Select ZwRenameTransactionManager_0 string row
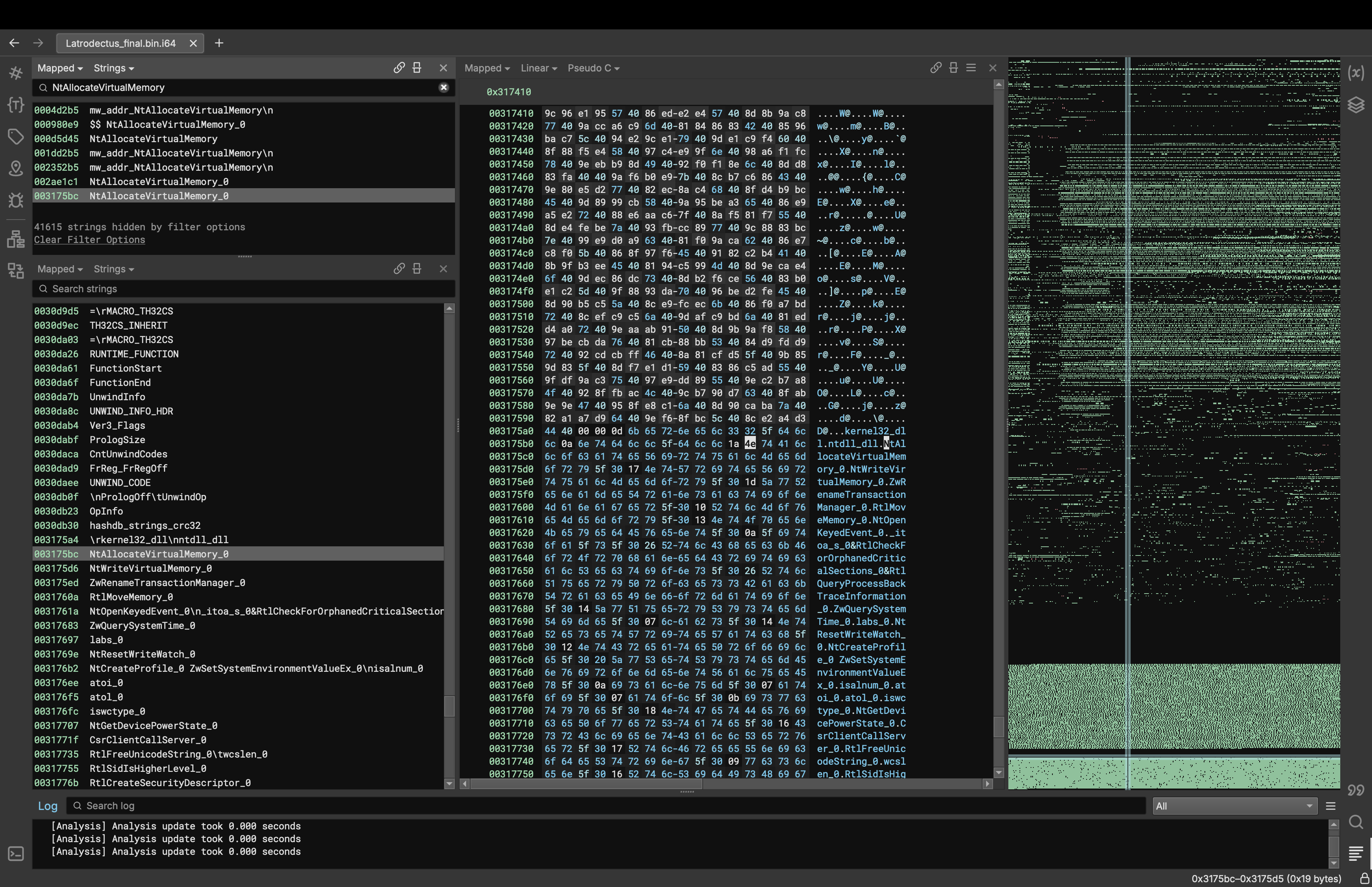This screenshot has width=1372, height=887. 238,583
